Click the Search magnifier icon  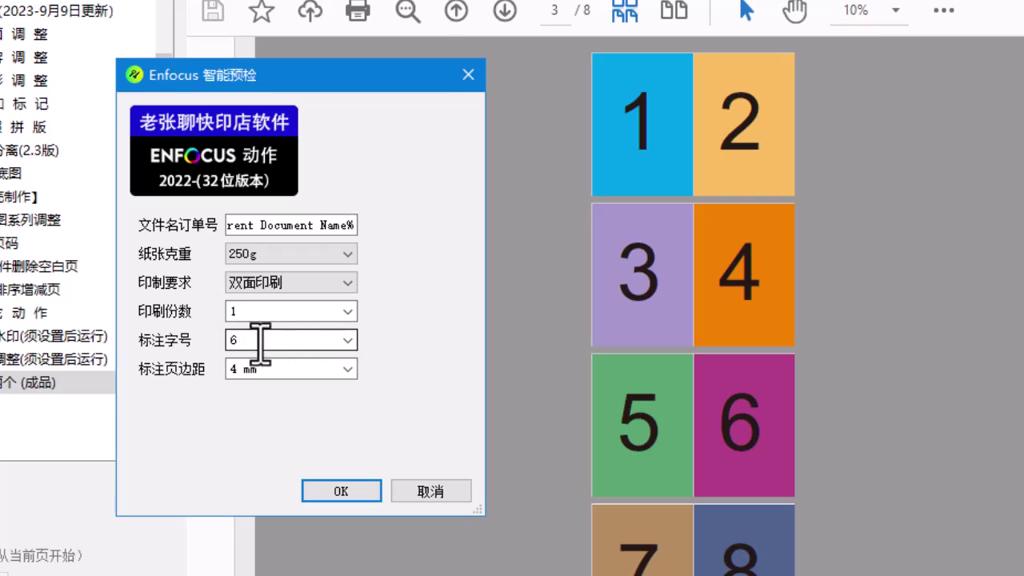[406, 11]
